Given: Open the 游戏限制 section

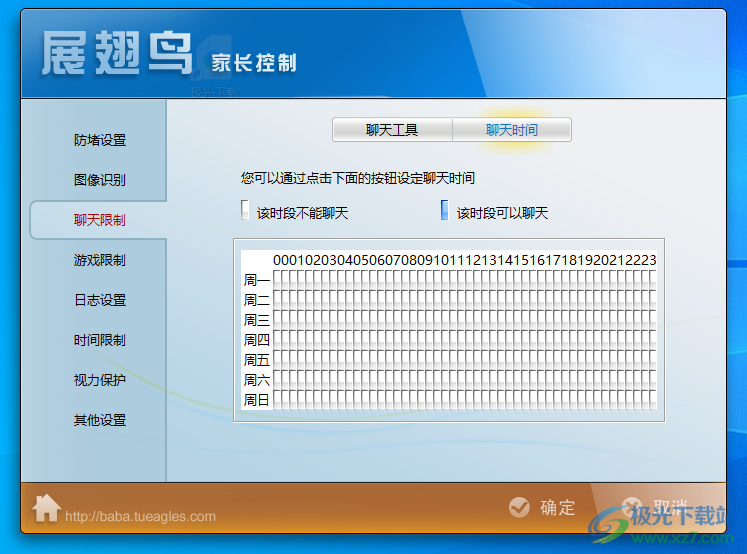Looking at the screenshot, I should [x=99, y=260].
